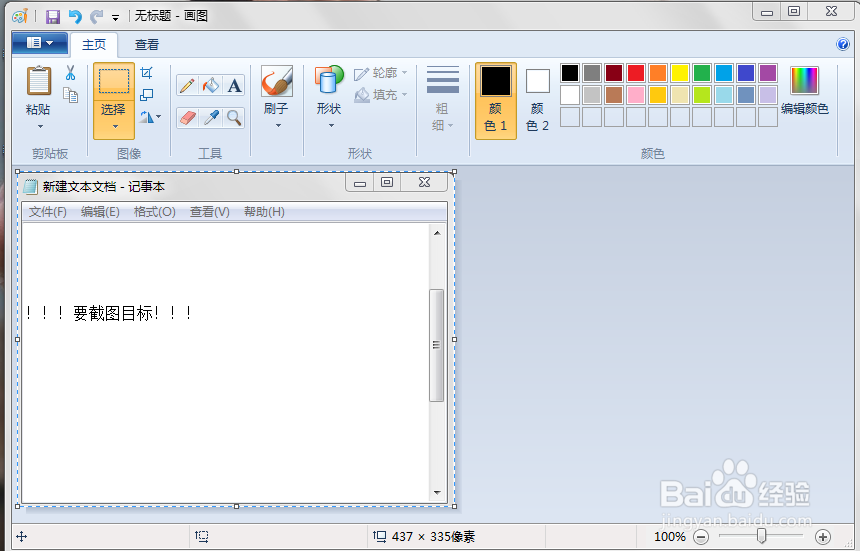Click the copy icon
The image size is (860, 551).
point(70,95)
